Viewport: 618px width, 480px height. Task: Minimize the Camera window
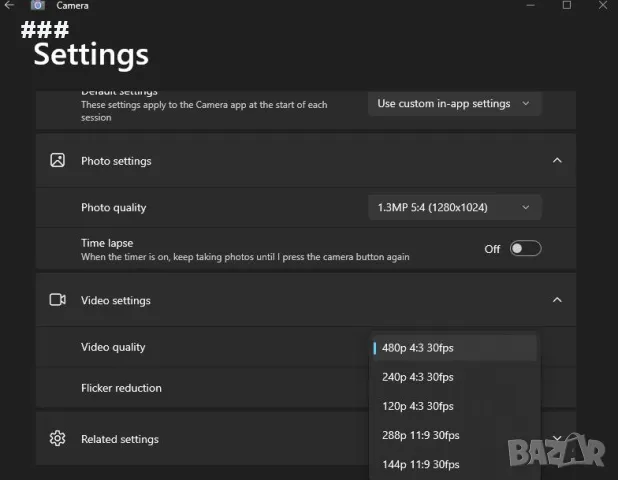(x=531, y=6)
